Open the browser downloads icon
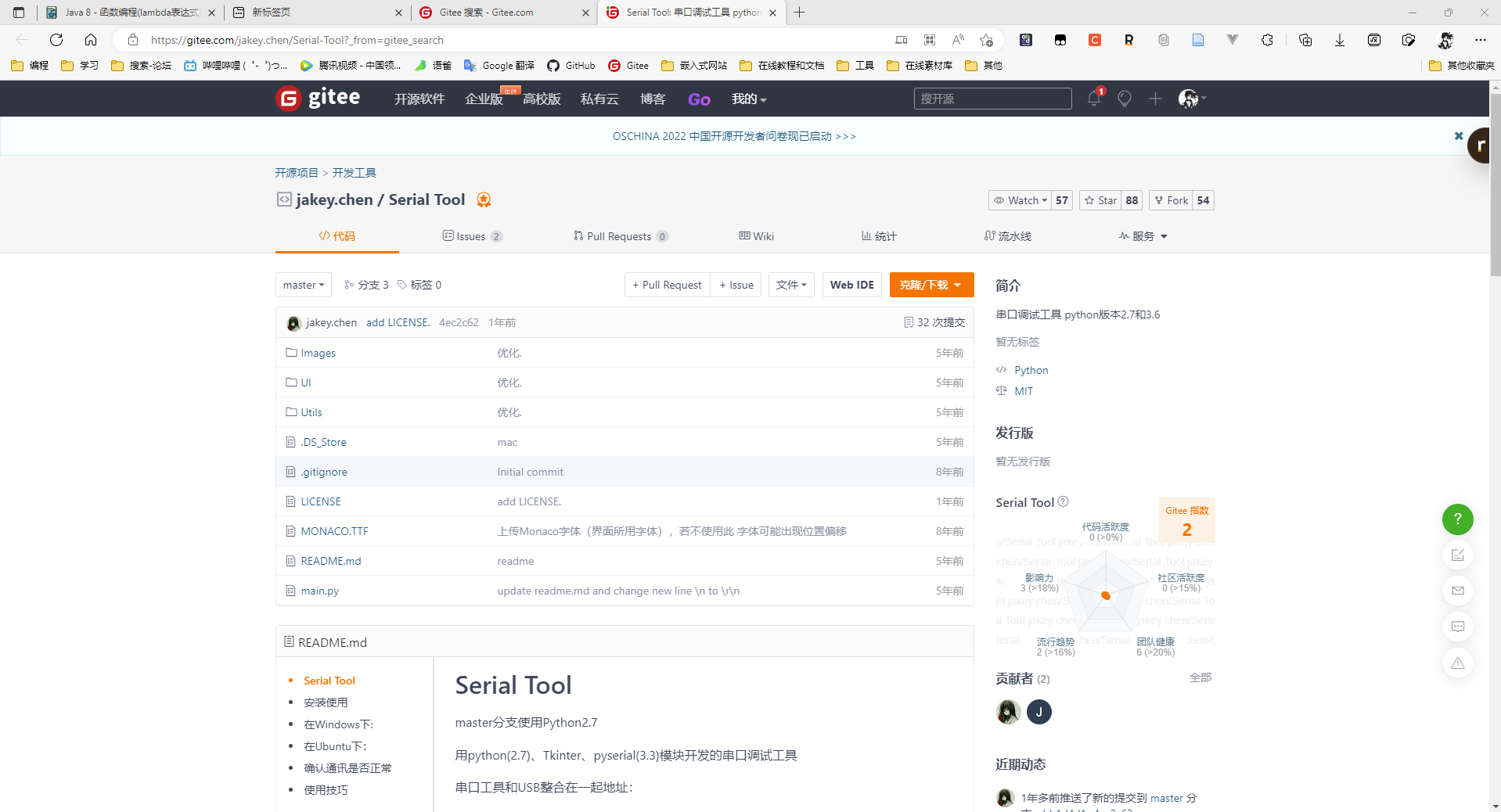Viewport: 1501px width, 812px height. (1340, 40)
